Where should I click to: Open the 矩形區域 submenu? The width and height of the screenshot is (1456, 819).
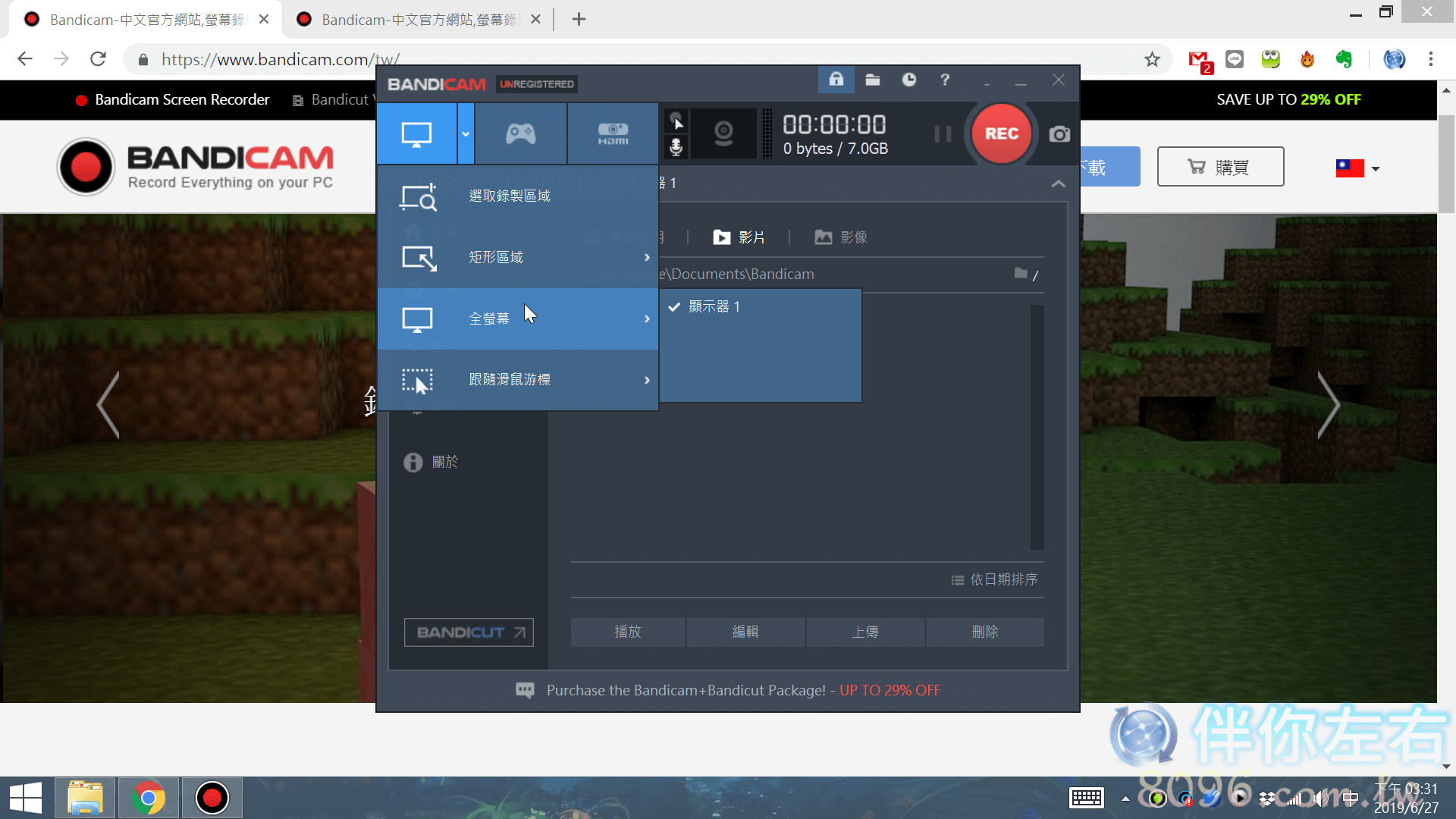pos(518,258)
